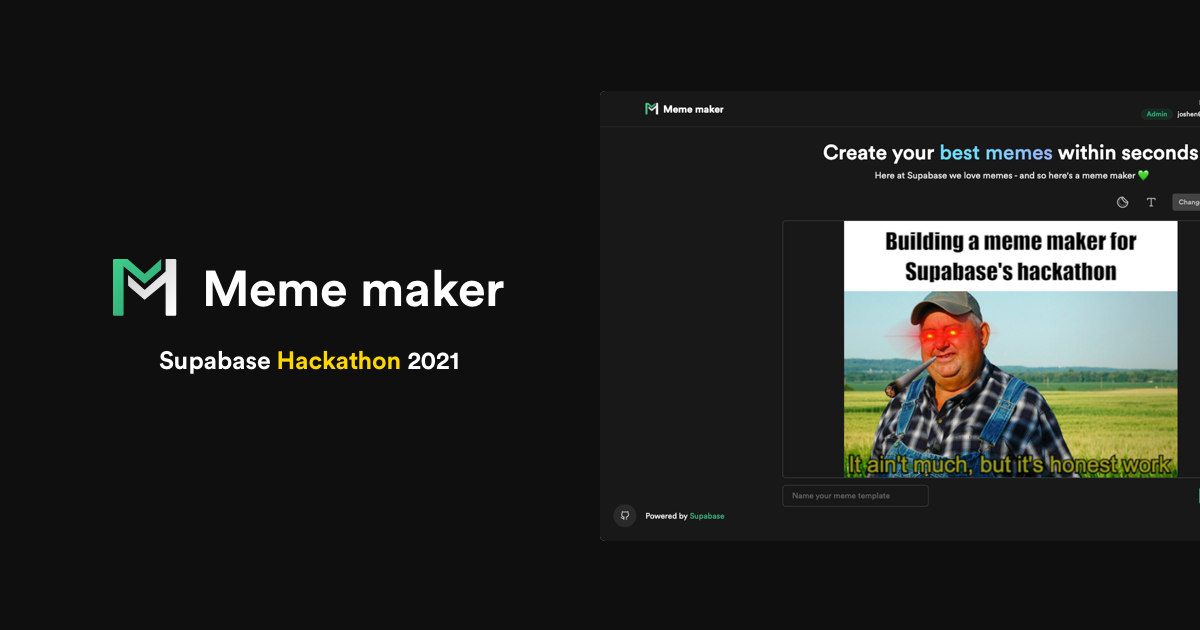The height and width of the screenshot is (630, 1200).
Task: Click the GitHub icon in the app footer
Action: click(x=625, y=516)
